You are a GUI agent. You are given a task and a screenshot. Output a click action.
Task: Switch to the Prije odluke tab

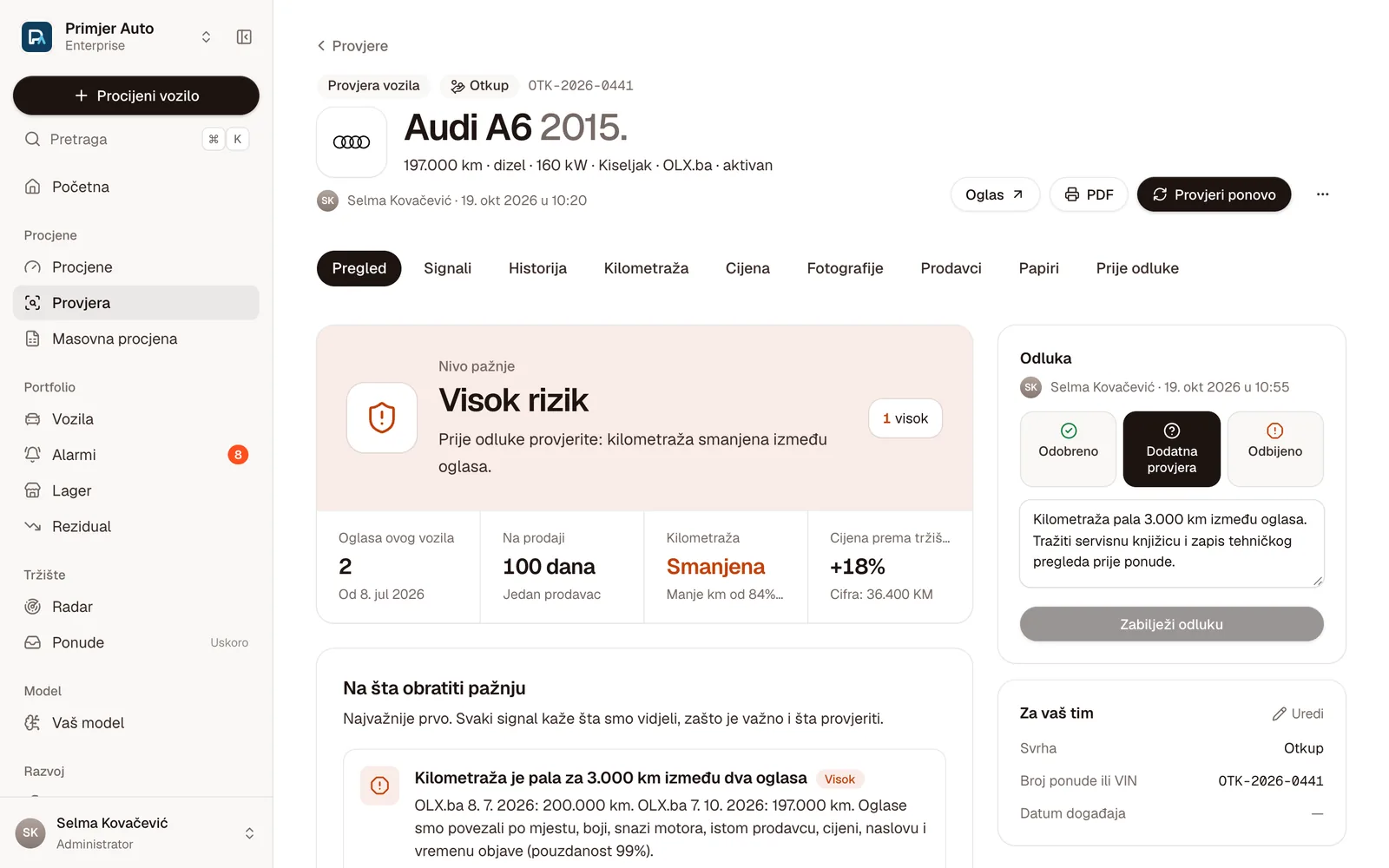(x=1137, y=268)
